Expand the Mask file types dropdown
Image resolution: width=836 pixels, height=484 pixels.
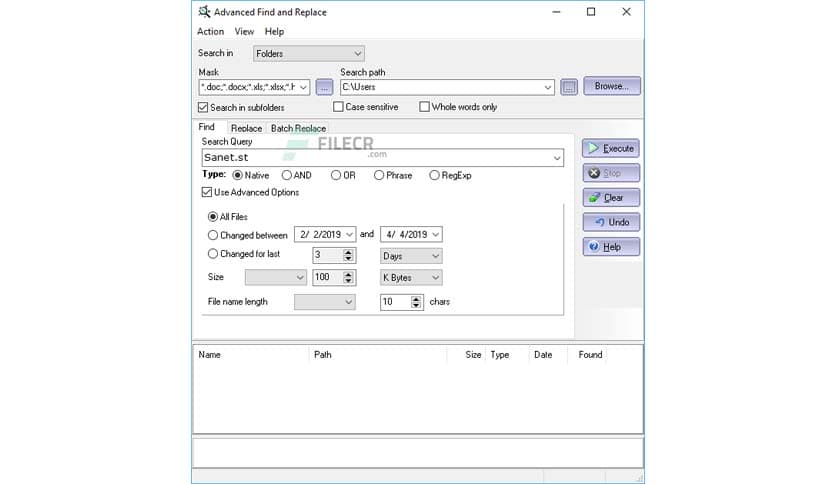point(303,87)
